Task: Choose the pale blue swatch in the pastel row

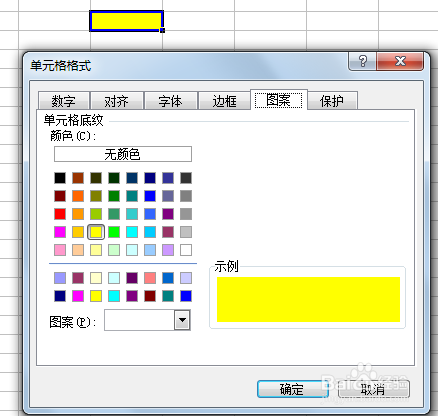Action: (150, 250)
